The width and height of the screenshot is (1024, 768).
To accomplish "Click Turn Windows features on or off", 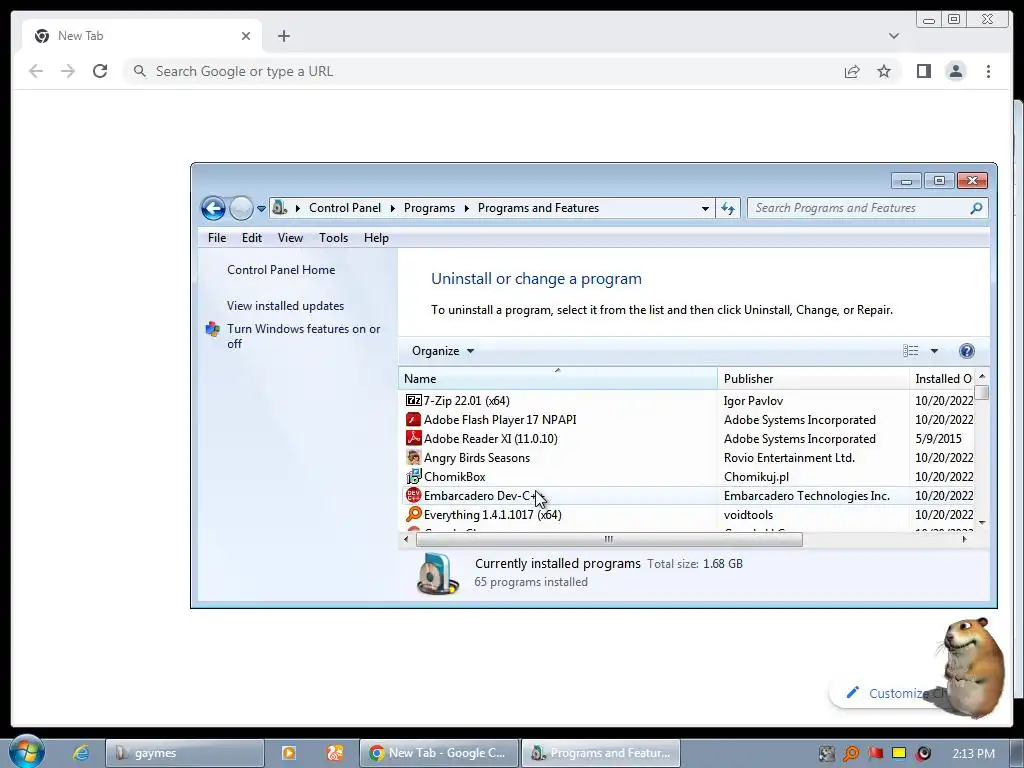I will coord(304,336).
